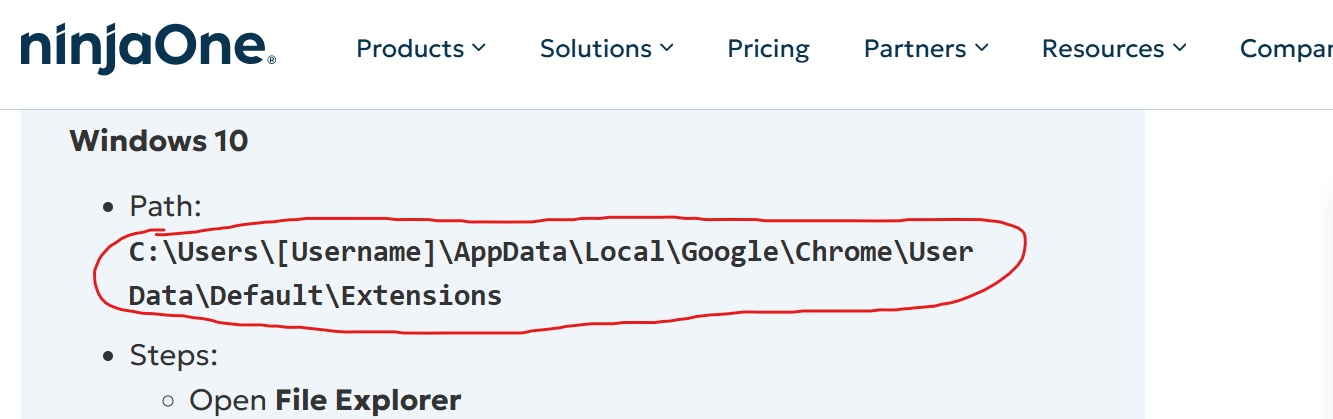The width and height of the screenshot is (1333, 419).
Task: Select the partially visible Company nav item
Action: point(1286,48)
